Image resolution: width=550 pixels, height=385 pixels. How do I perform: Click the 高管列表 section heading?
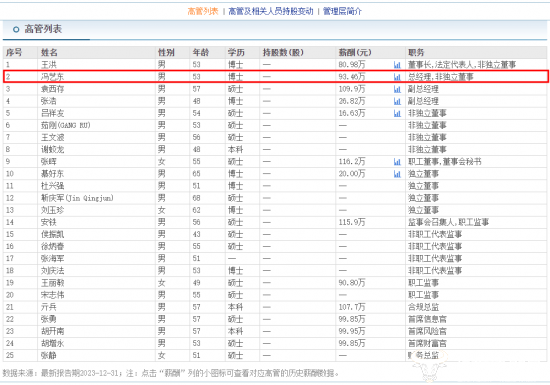43,29
